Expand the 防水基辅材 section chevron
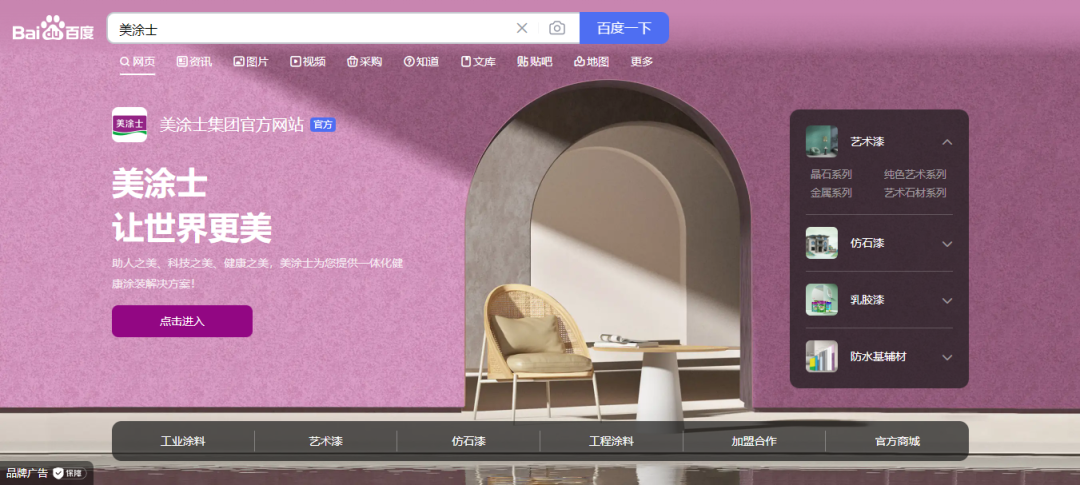The image size is (1080, 485). coord(947,357)
